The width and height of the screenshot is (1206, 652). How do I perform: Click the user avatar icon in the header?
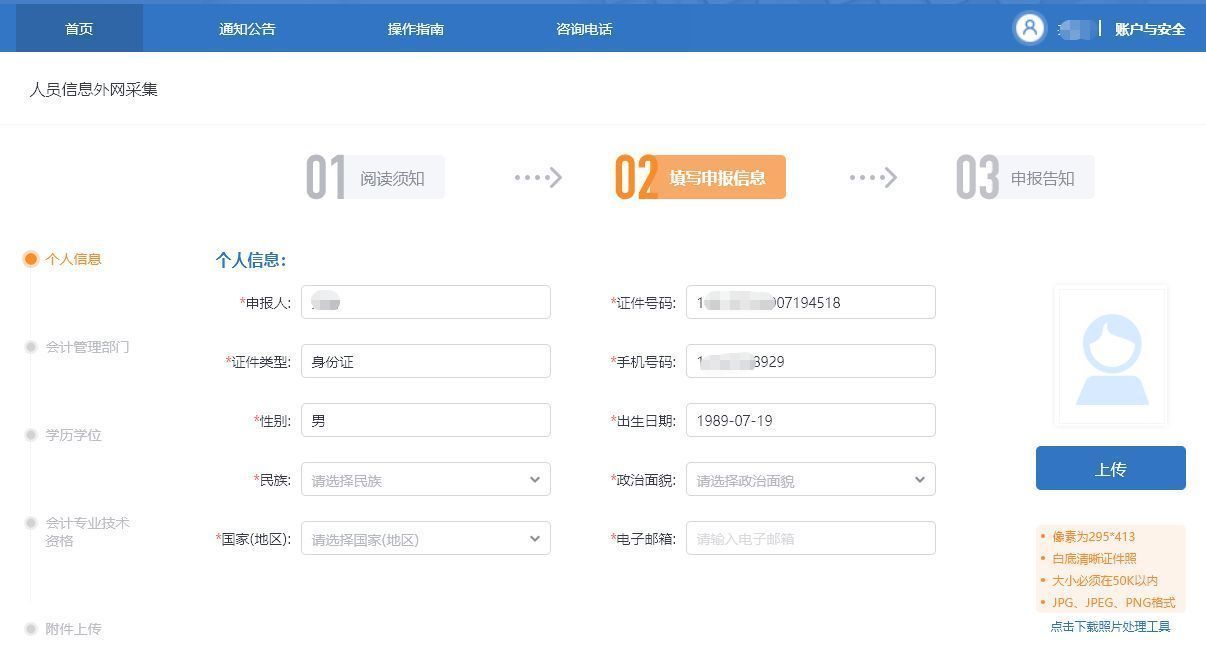point(1030,28)
